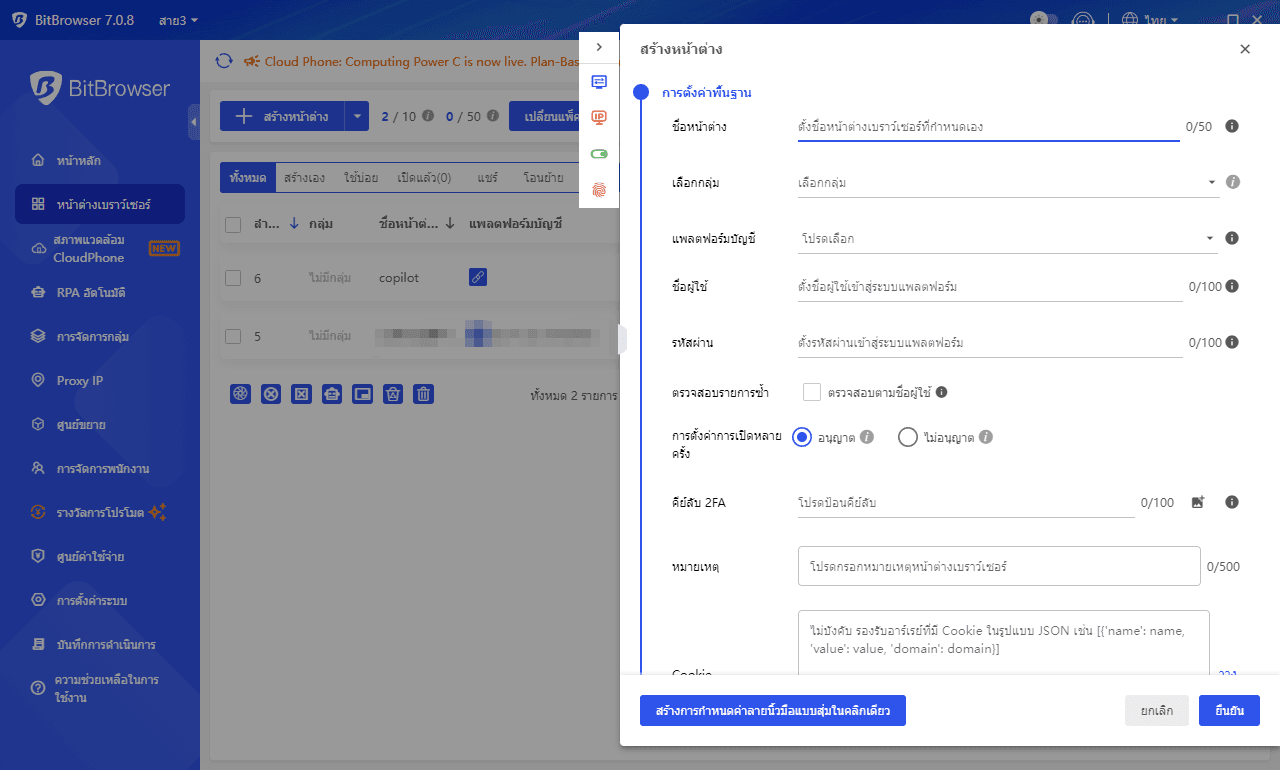The image size is (1280, 770).
Task: Click the green toggle-shaped icon in side strip
Action: (x=599, y=154)
